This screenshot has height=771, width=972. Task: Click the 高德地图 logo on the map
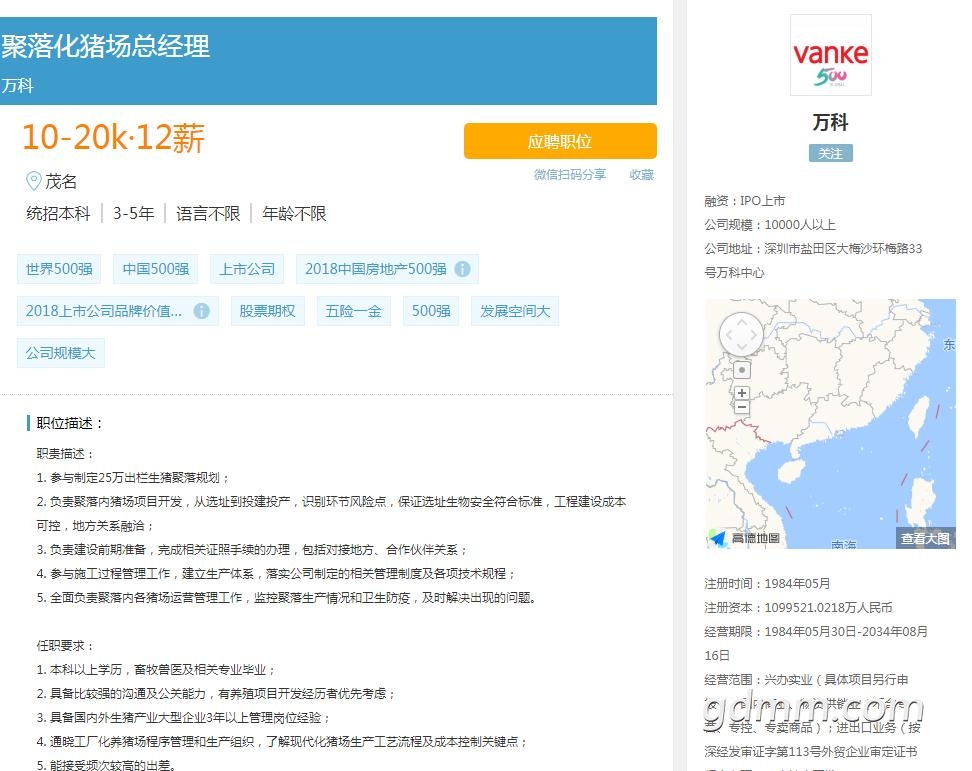pyautogui.click(x=744, y=538)
